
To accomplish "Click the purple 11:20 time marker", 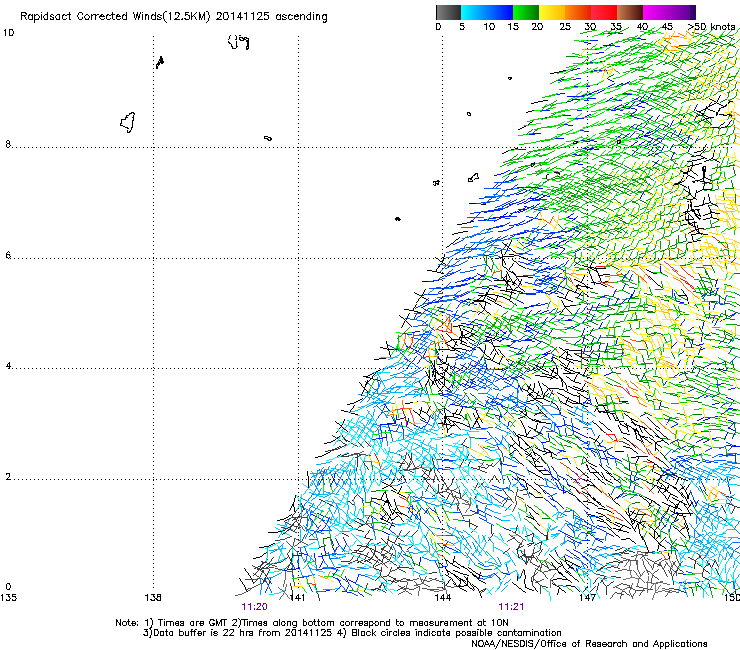I will click(254, 607).
